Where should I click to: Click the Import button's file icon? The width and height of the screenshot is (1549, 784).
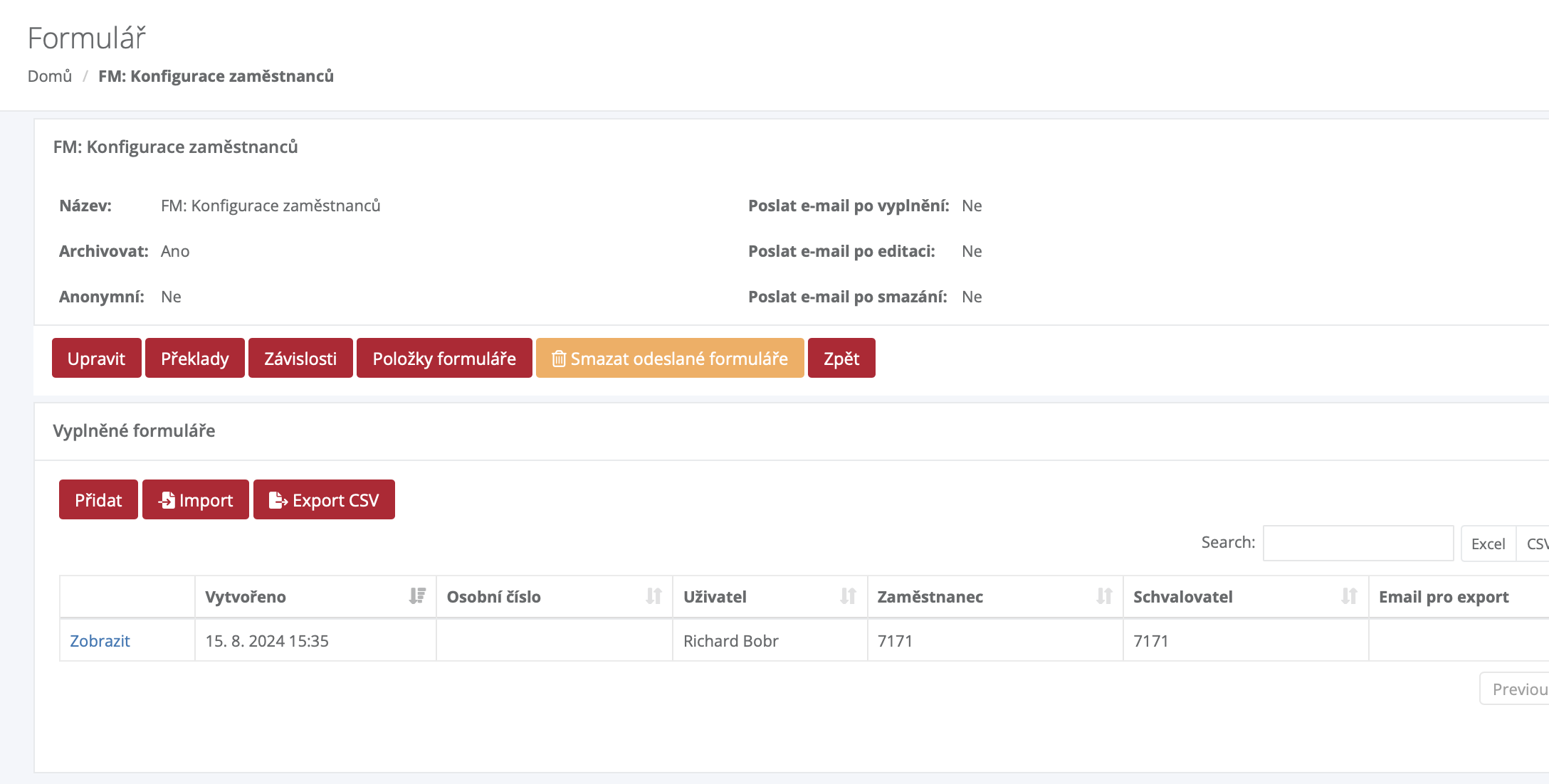click(x=167, y=500)
